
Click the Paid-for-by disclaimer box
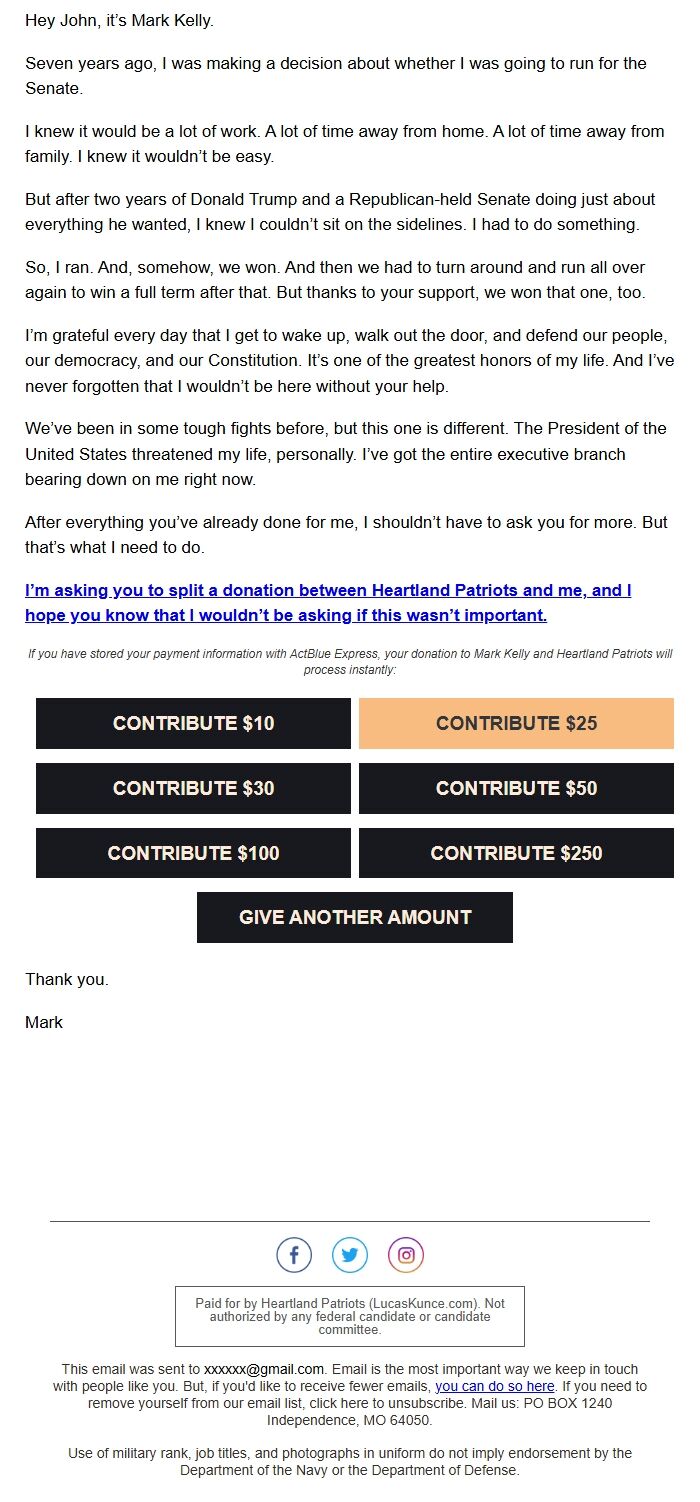coord(350,1316)
